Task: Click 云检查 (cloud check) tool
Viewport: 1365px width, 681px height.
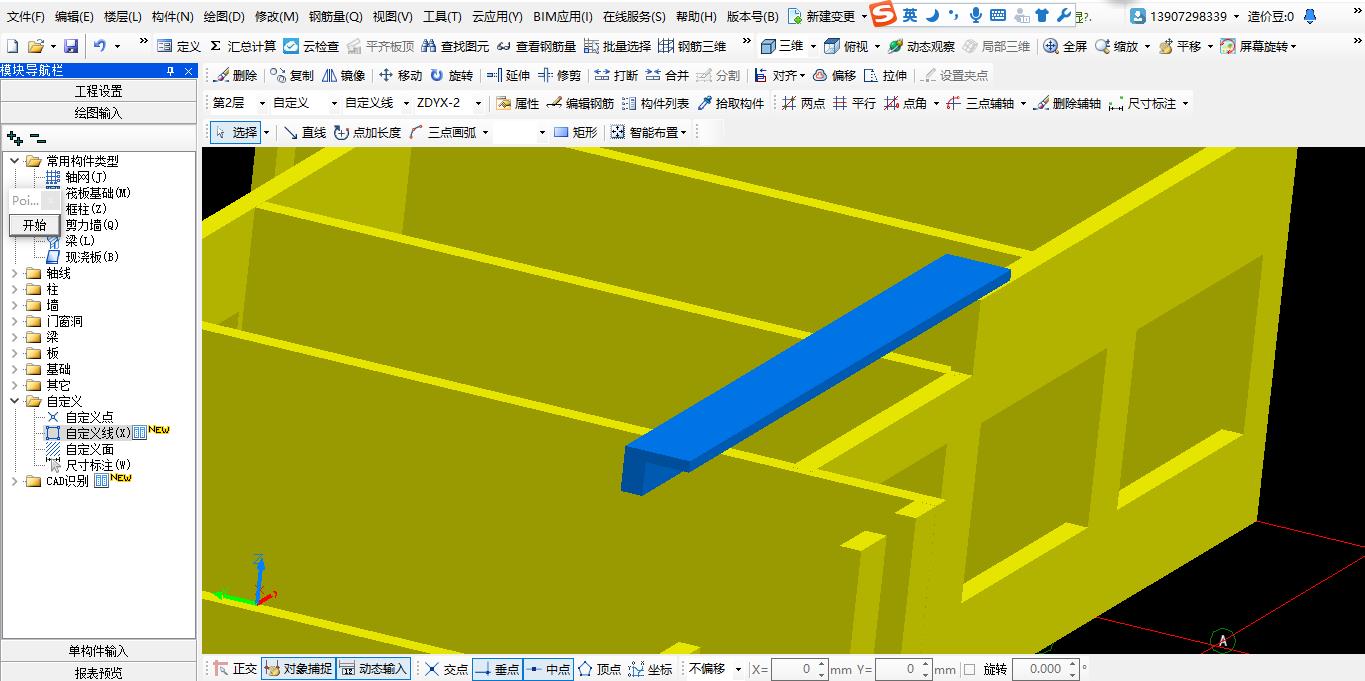Action: (x=311, y=46)
